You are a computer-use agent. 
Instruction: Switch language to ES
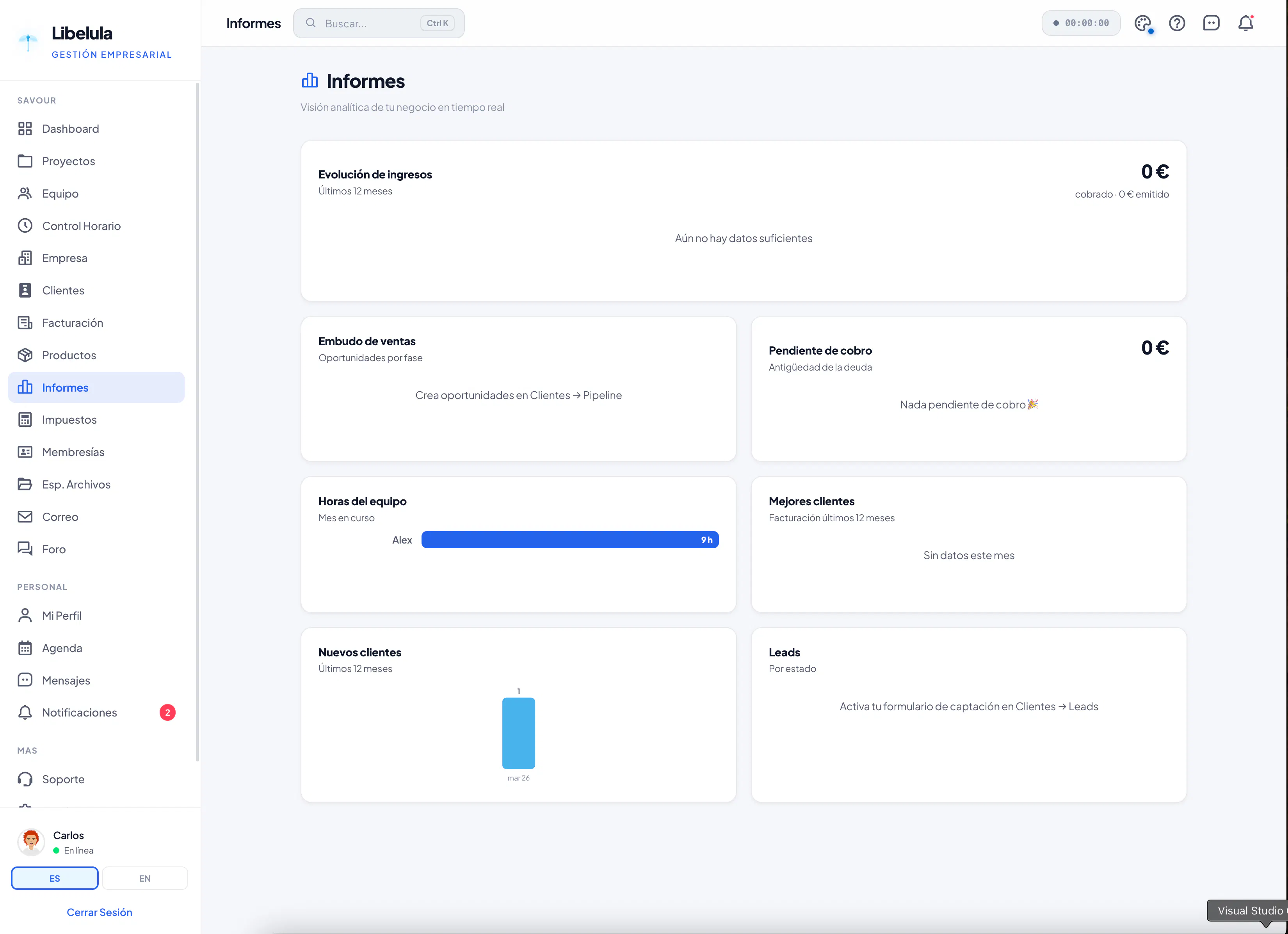coord(55,878)
